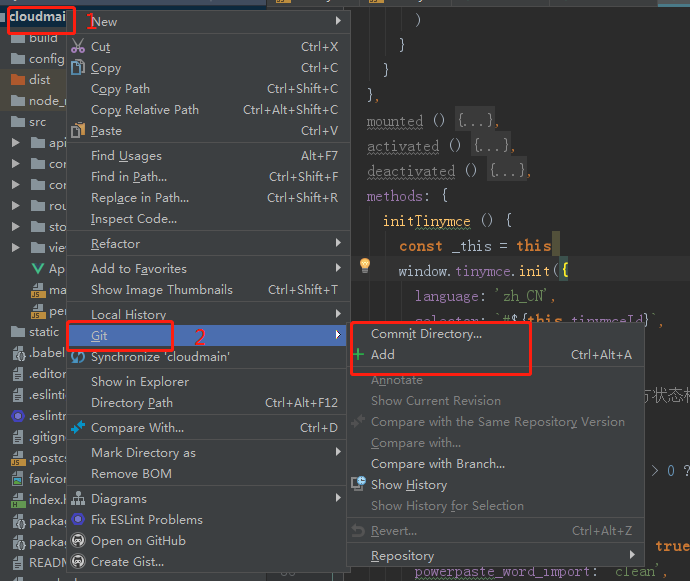
Task: Open the New submenu arrow
Action: point(338,21)
